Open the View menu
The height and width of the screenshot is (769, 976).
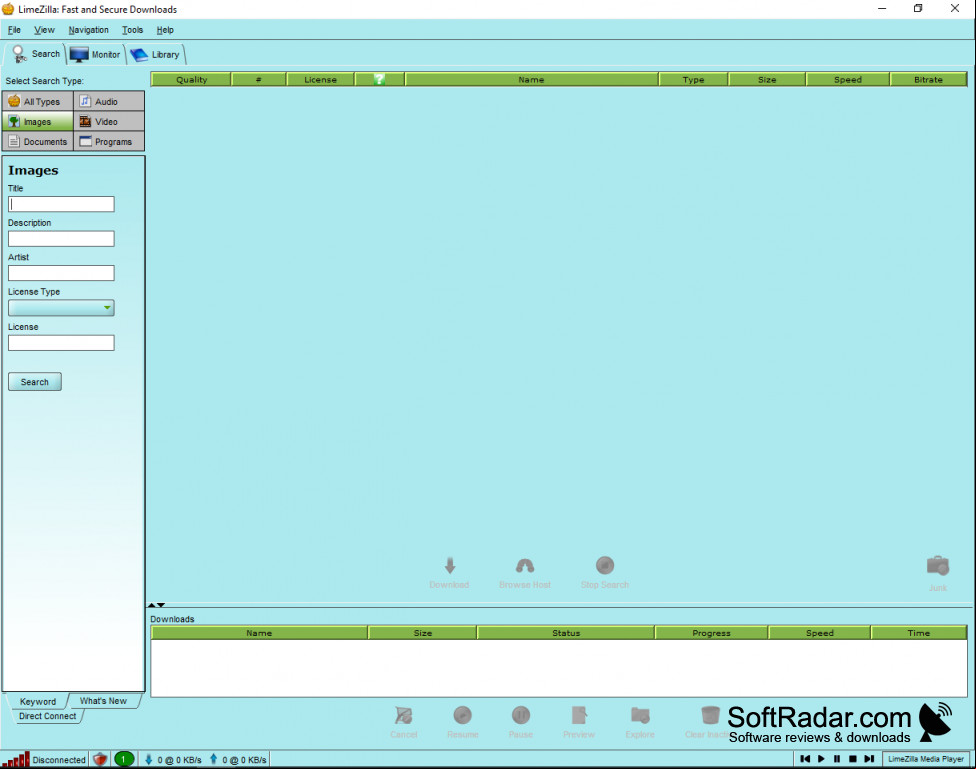point(44,30)
